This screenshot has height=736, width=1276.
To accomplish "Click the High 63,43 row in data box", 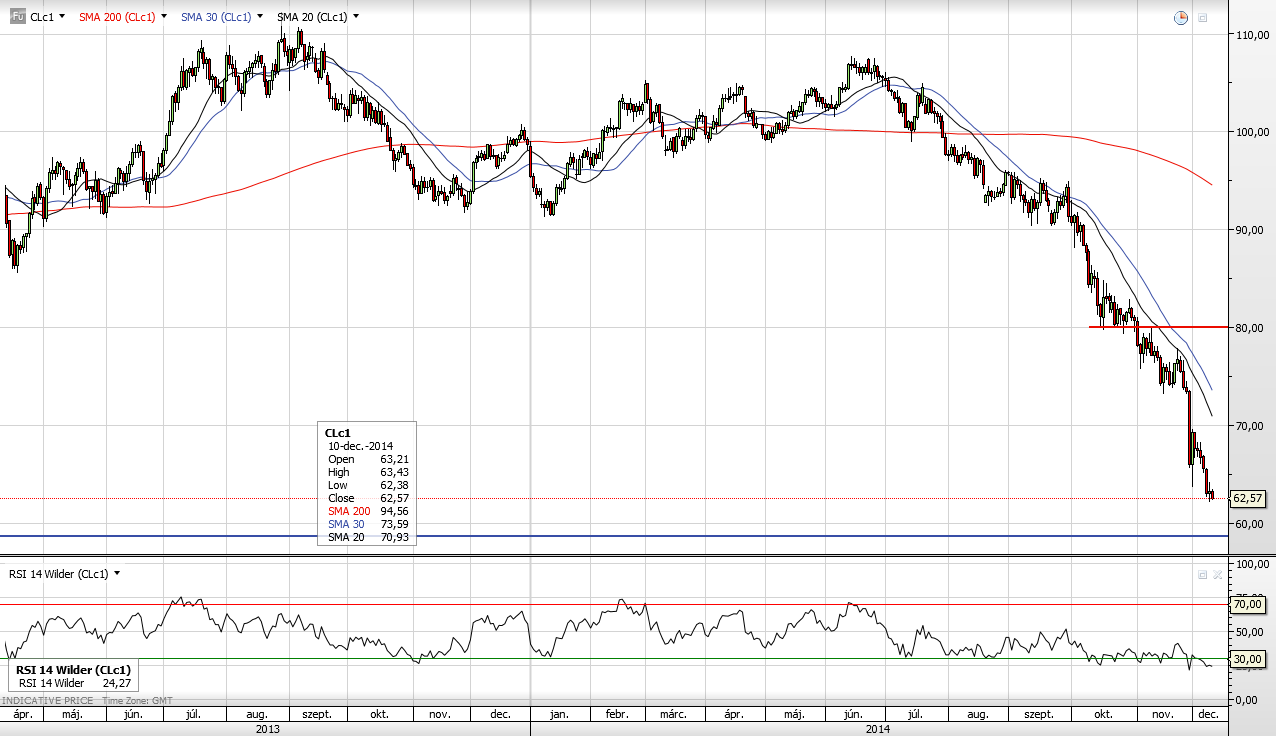I will pos(368,472).
